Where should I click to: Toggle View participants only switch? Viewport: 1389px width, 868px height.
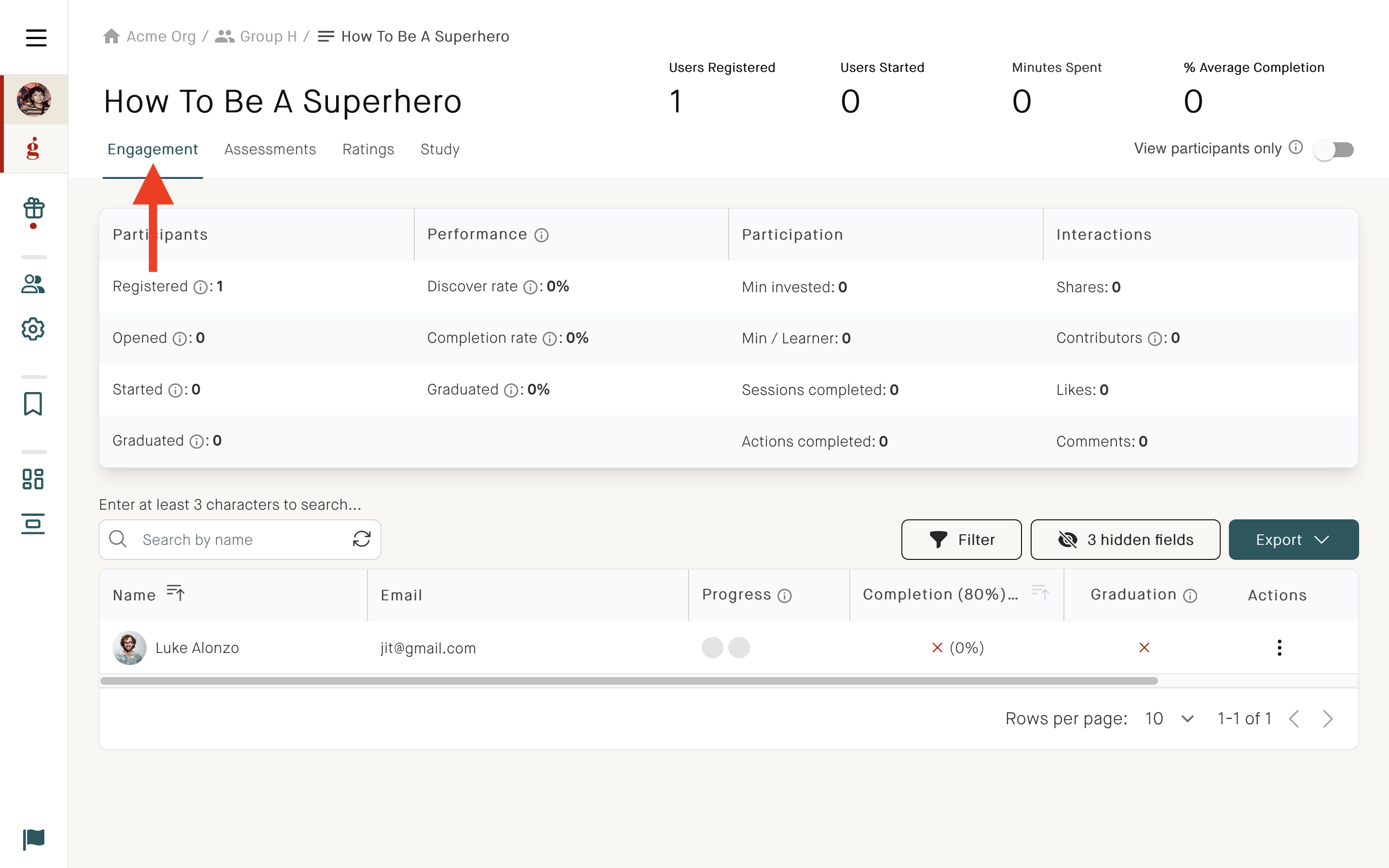coord(1334,150)
